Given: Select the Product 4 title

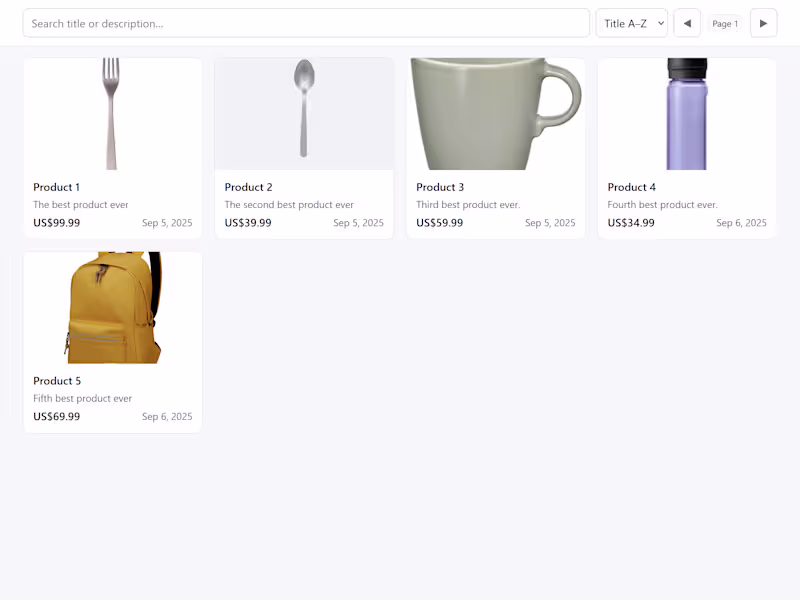Looking at the screenshot, I should tap(632, 187).
